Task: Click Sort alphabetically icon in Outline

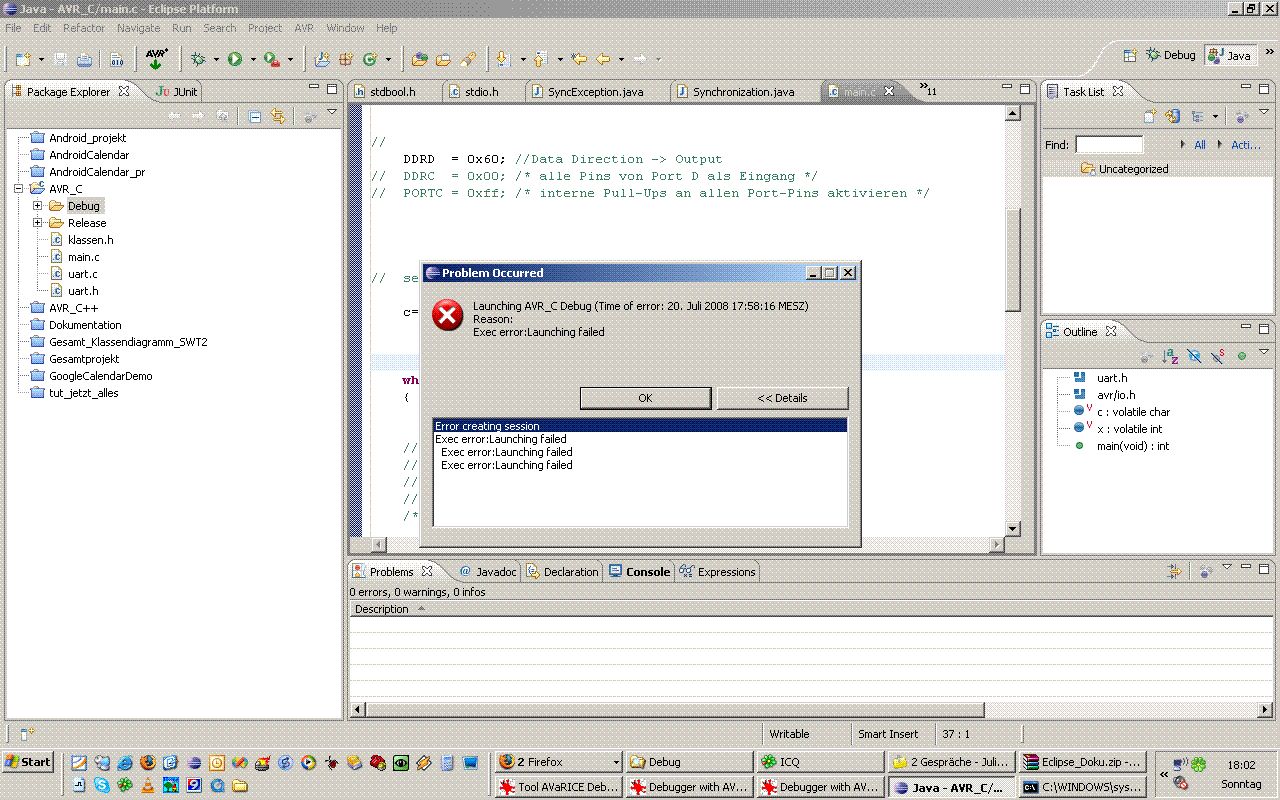Action: pos(1169,356)
